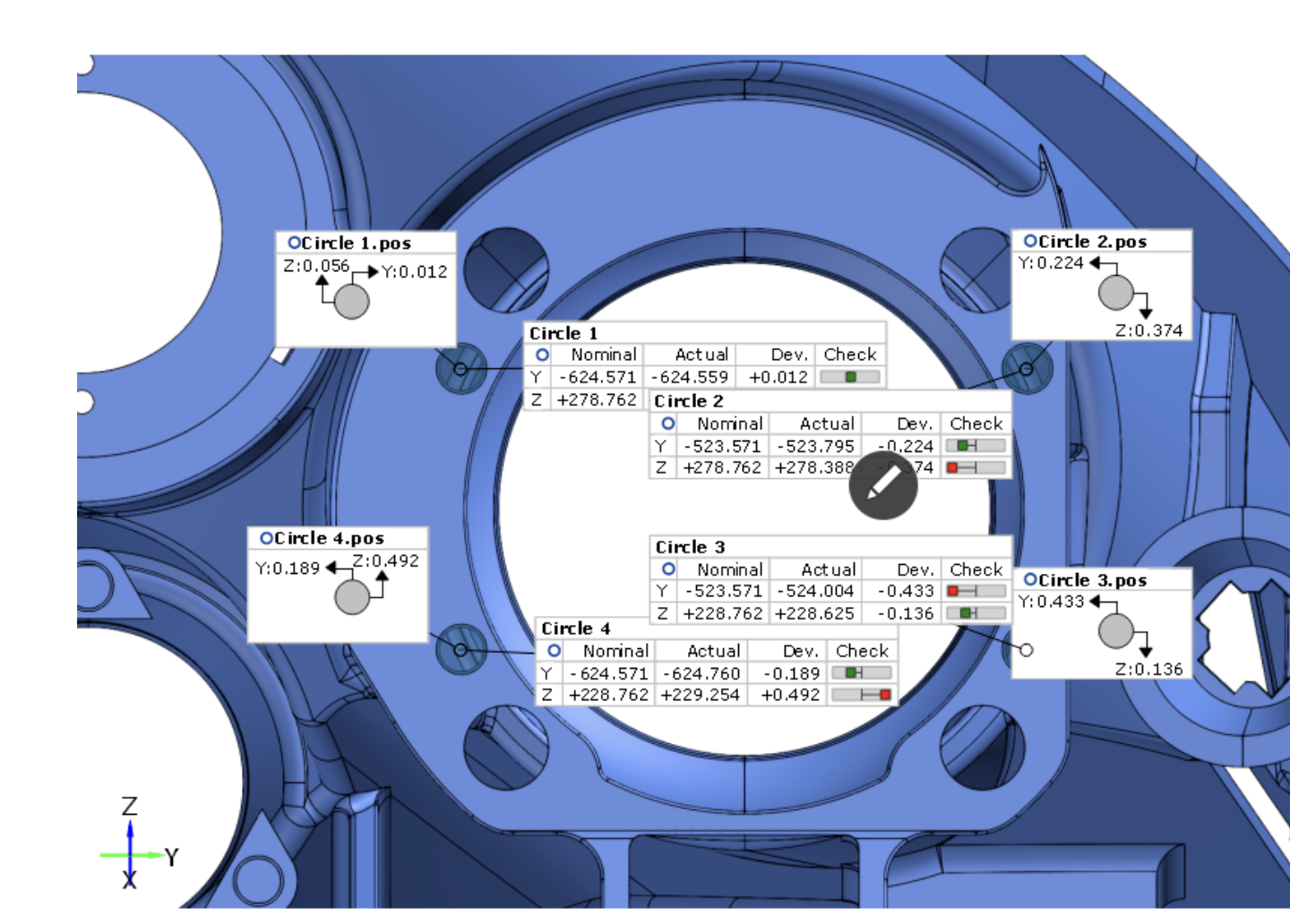This screenshot has height=924, width=1290.
Task: Pick the Circle 3 white anchor point
Action: click(x=1027, y=650)
